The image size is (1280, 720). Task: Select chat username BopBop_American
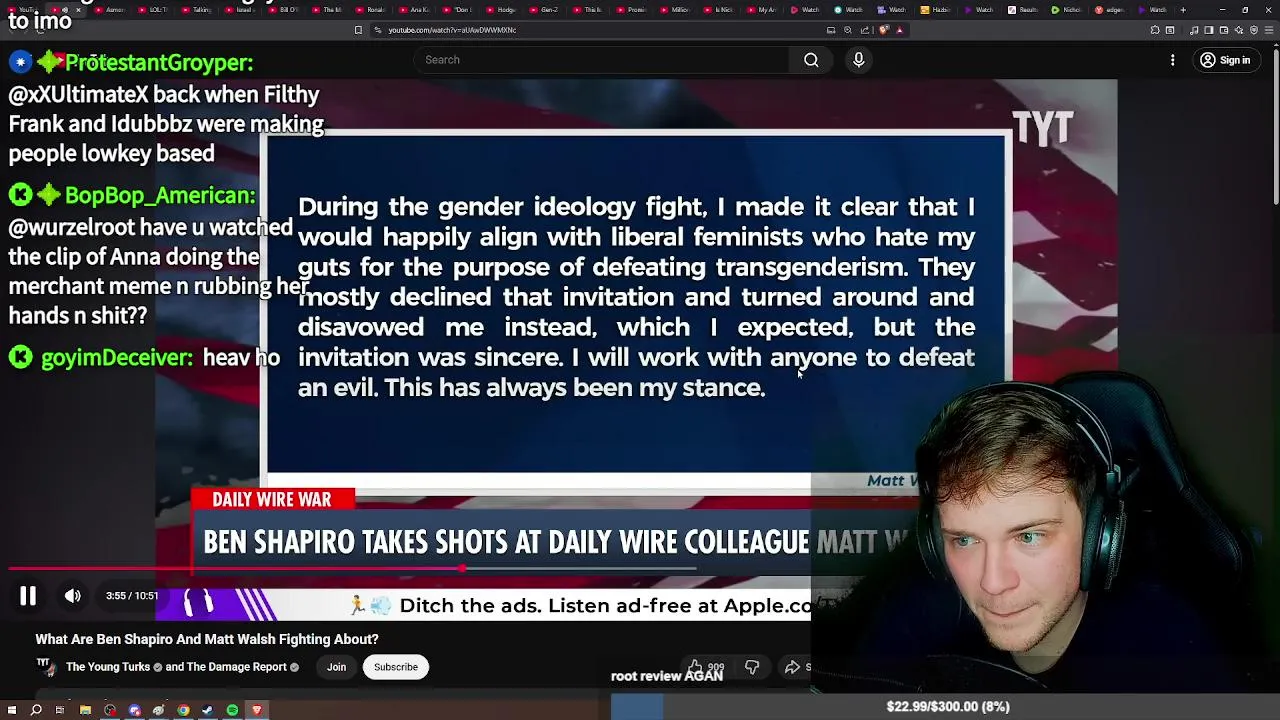[160, 195]
